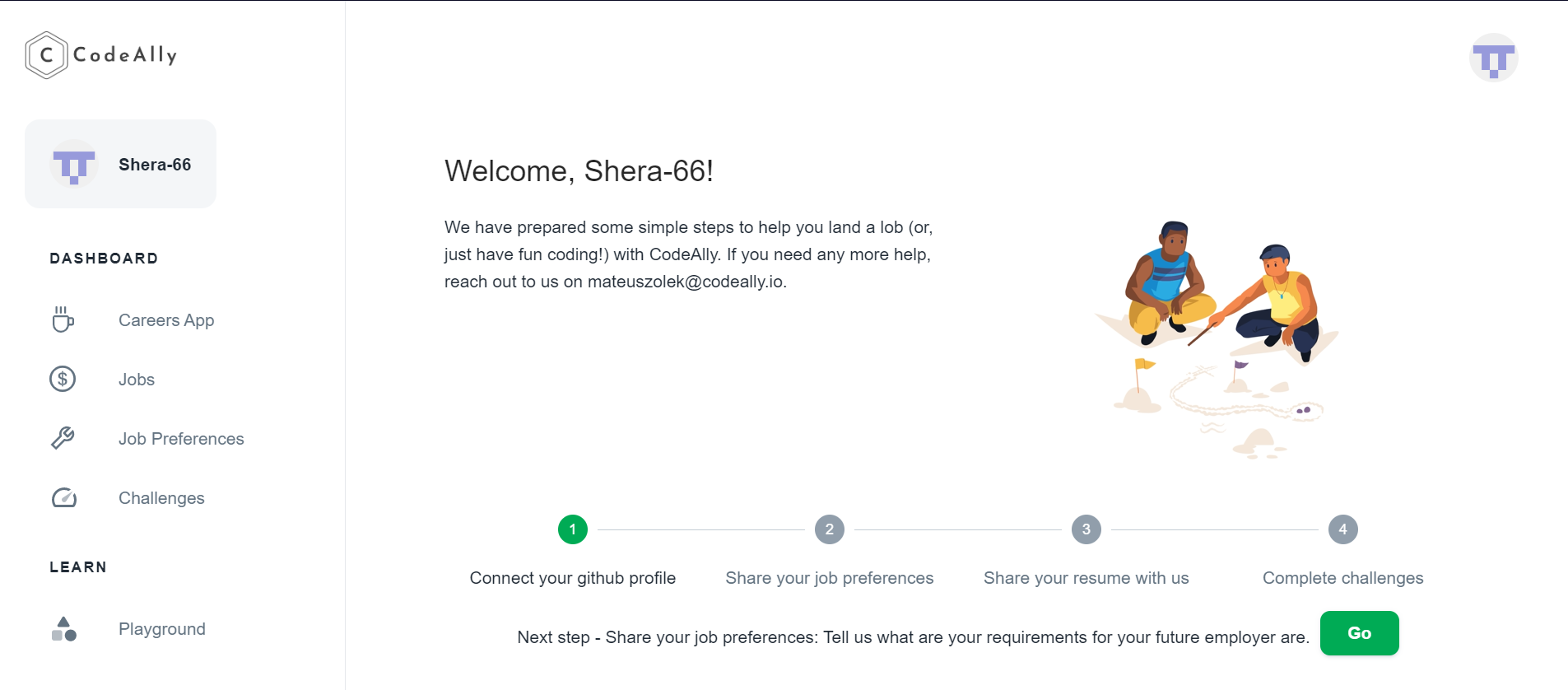
Task: Click step 1 green circle
Action: 573,529
